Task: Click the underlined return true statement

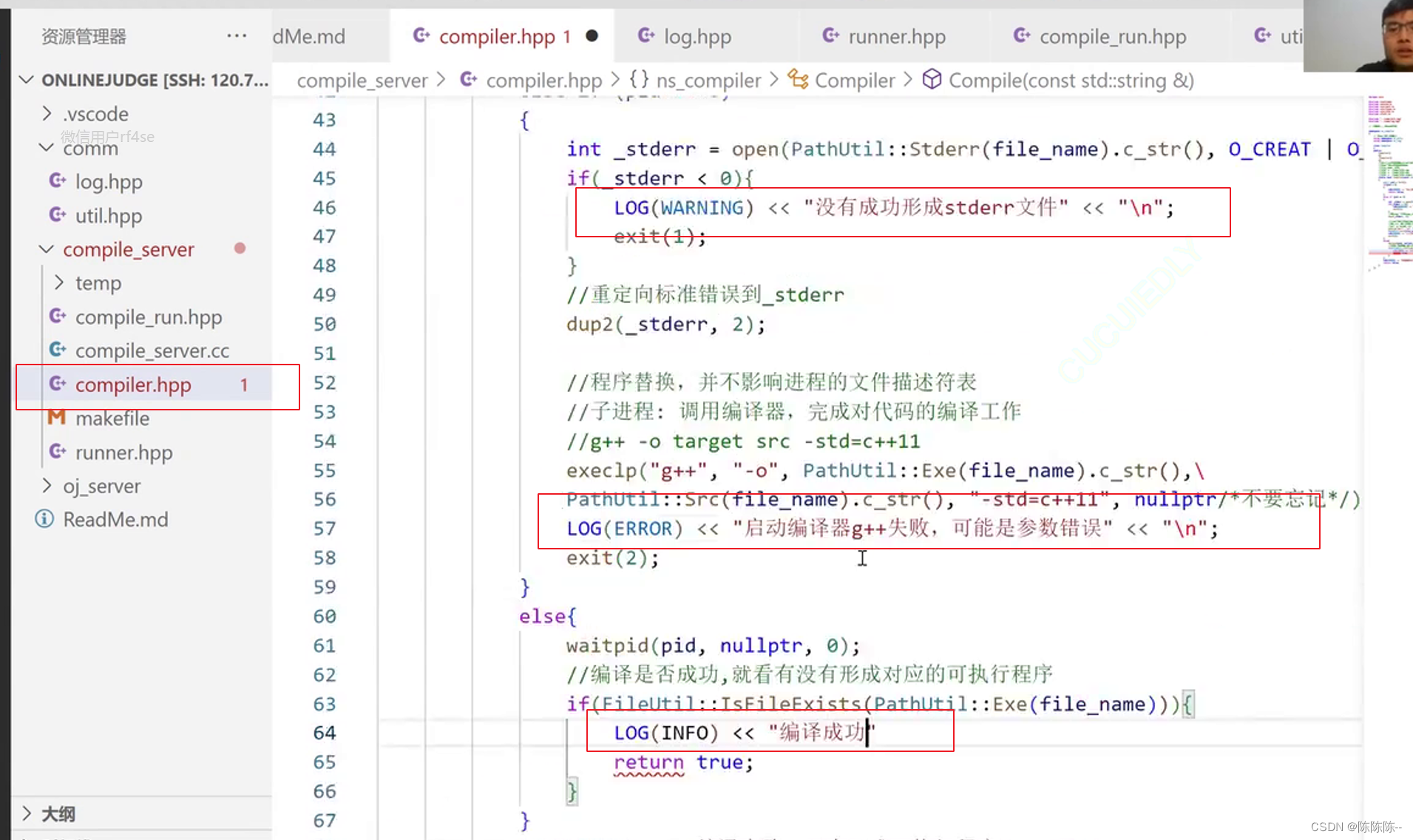Action: coord(683,762)
